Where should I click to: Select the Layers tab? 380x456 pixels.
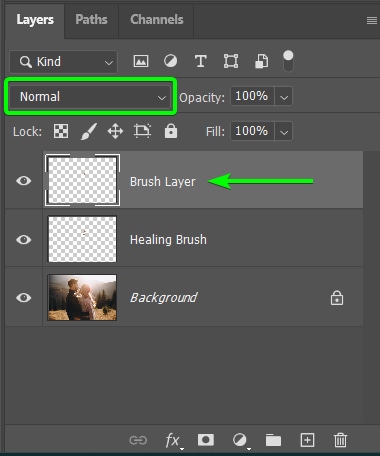(35, 20)
